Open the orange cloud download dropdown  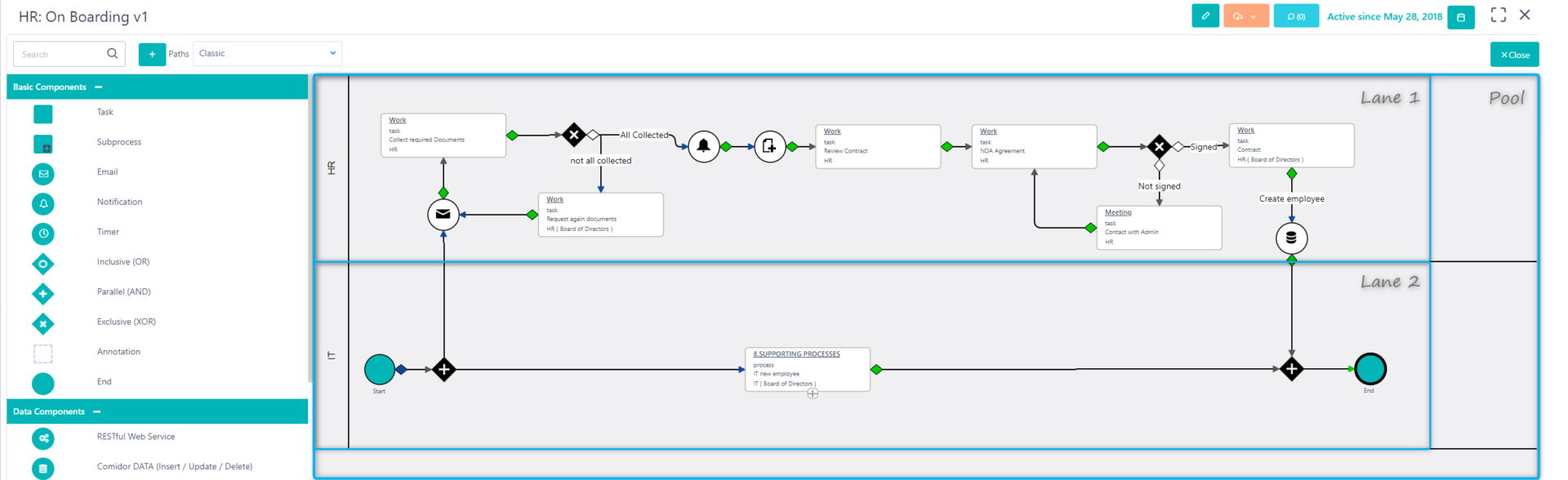click(1245, 16)
